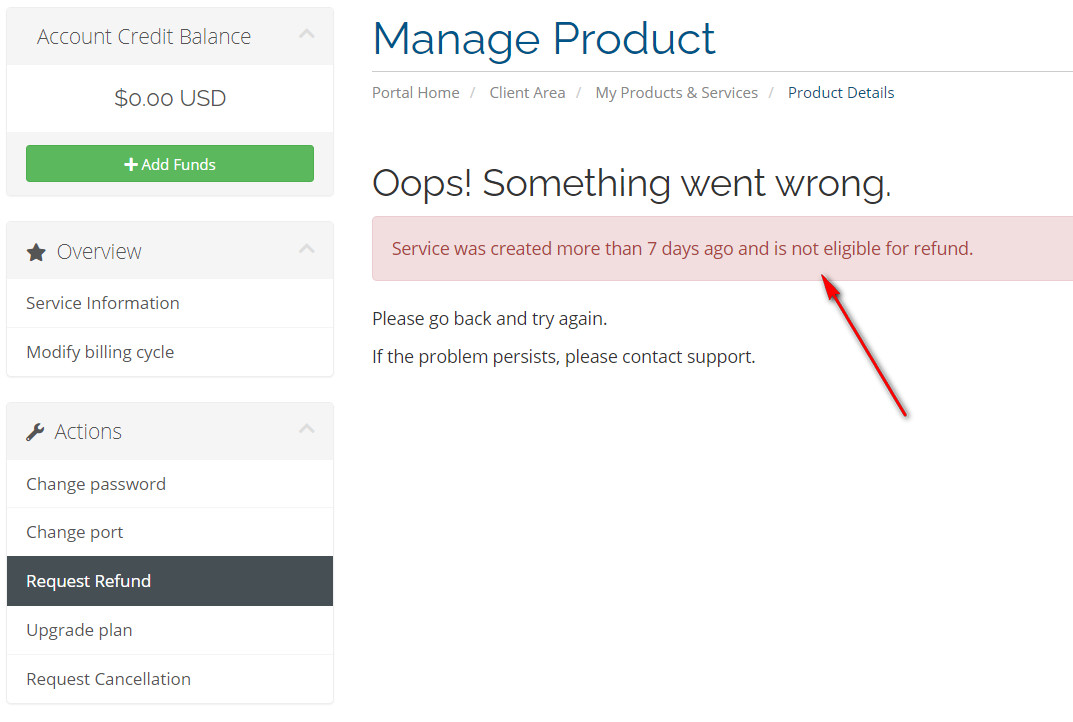Select the highlighted Request Refund item
This screenshot has height=722, width=1073.
tap(89, 581)
